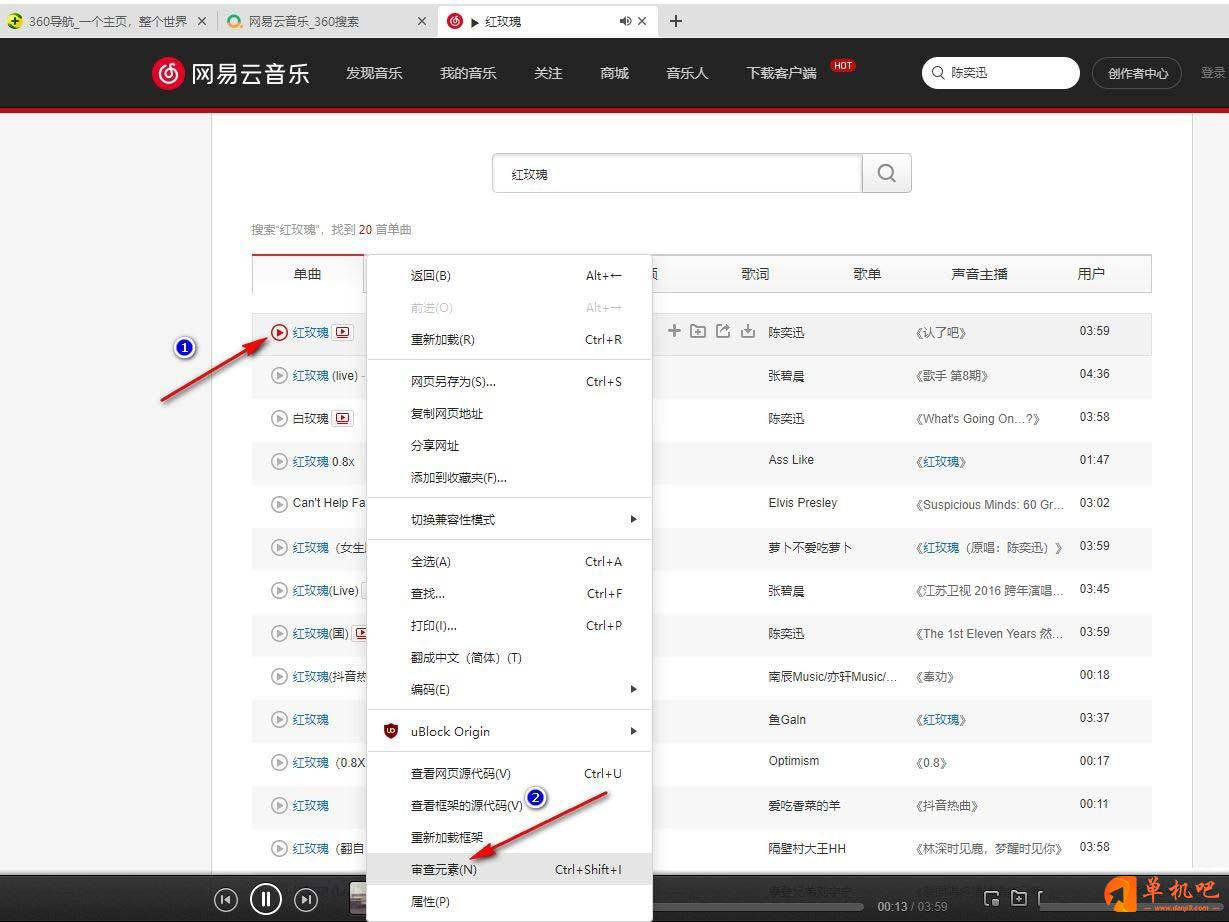The image size is (1229, 922).
Task: Play the 白玫瑰 song
Action: click(x=279, y=418)
